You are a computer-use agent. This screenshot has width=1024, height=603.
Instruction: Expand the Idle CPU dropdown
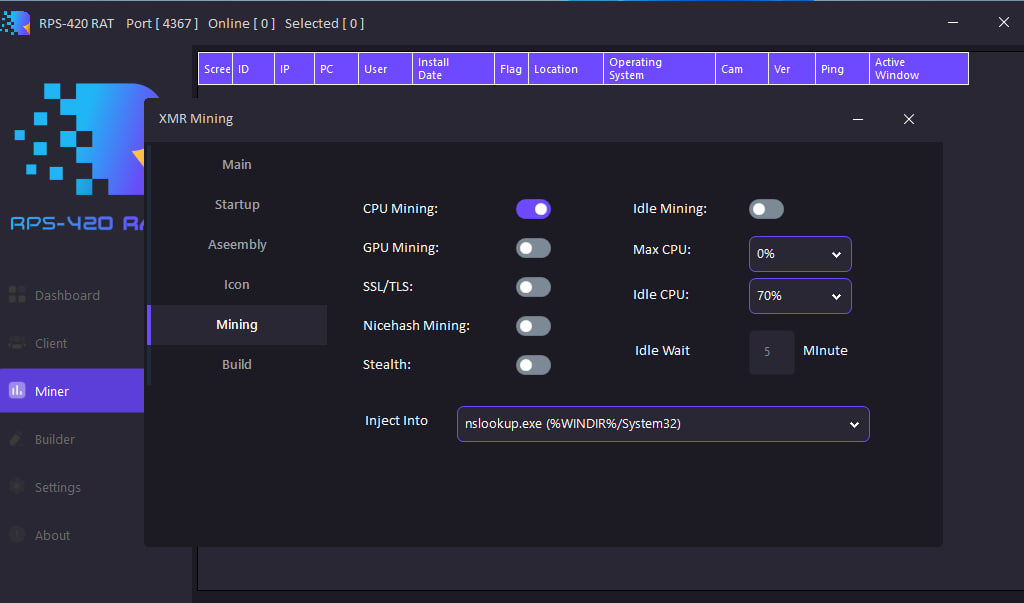point(800,296)
